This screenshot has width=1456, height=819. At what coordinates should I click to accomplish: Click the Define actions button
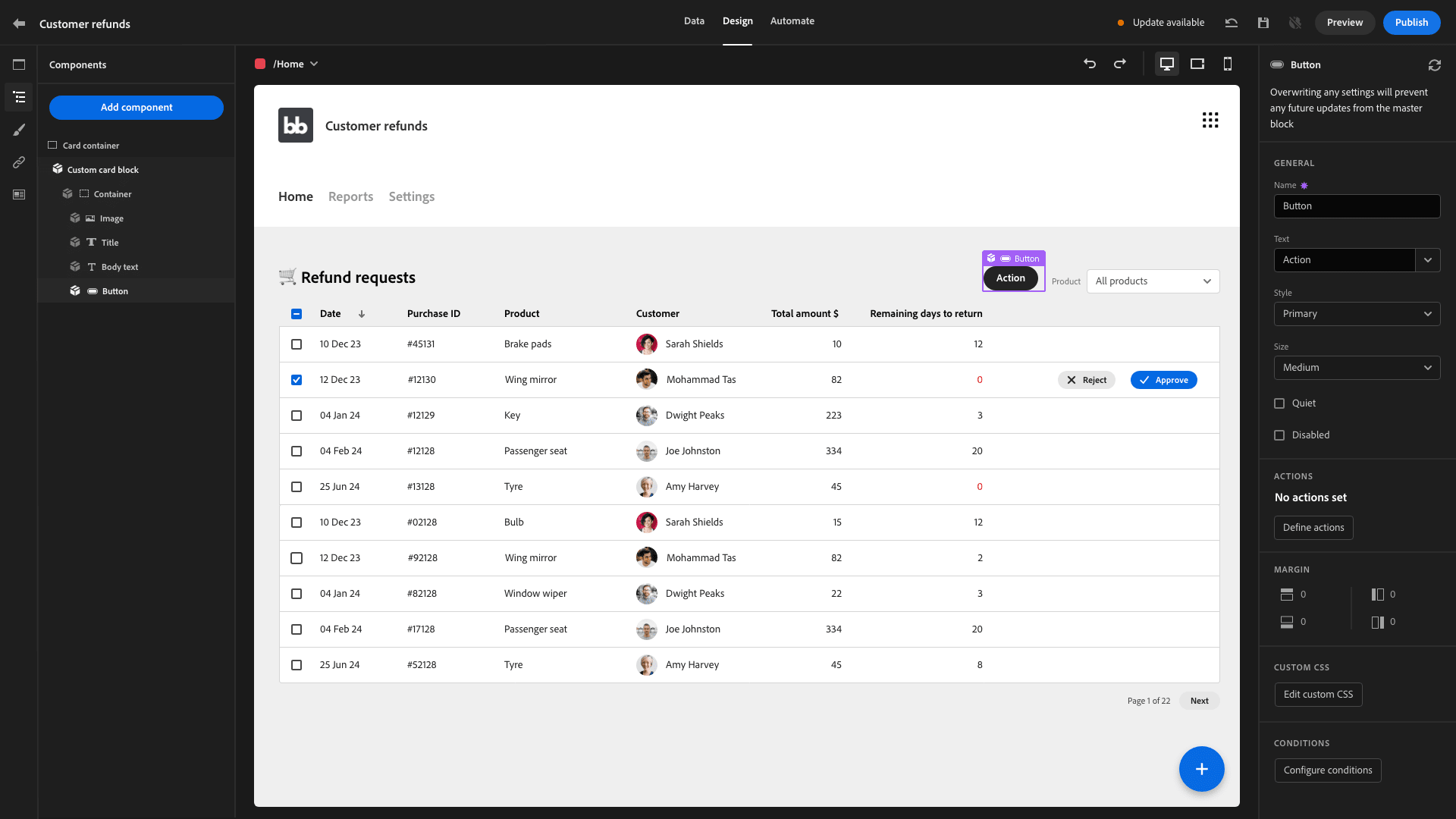pos(1313,528)
